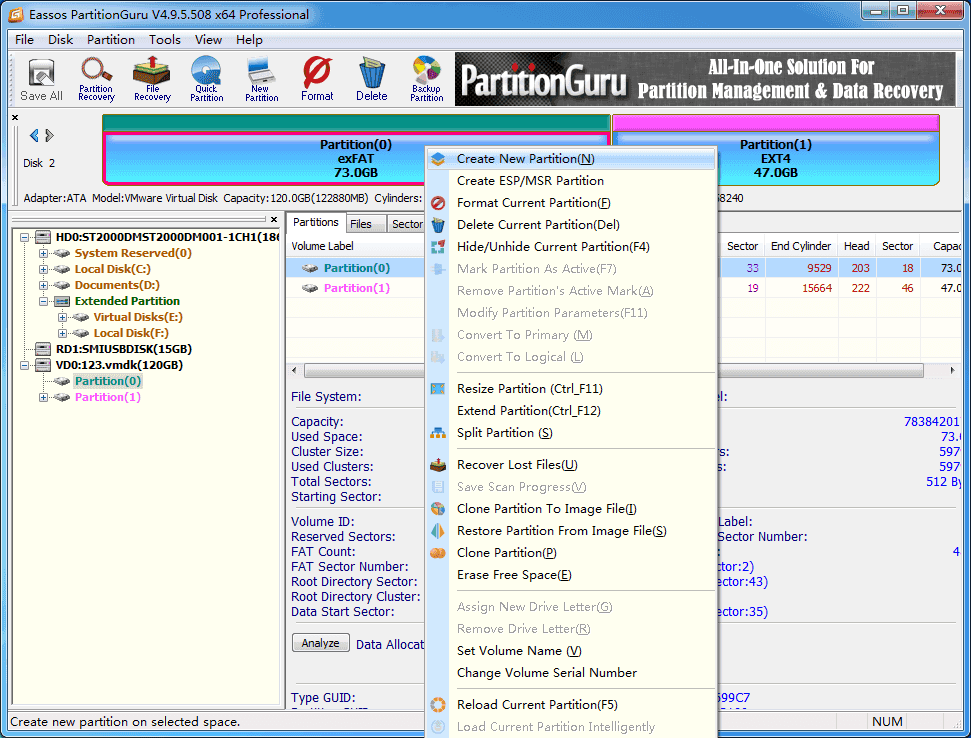
Task: Click the HD0 hard disk icon
Action: click(43, 237)
